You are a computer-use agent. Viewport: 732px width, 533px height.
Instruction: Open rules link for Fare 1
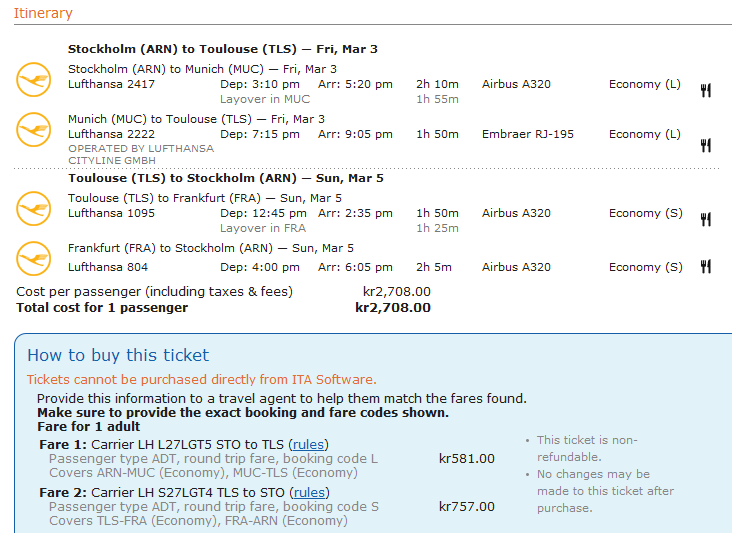click(x=308, y=444)
